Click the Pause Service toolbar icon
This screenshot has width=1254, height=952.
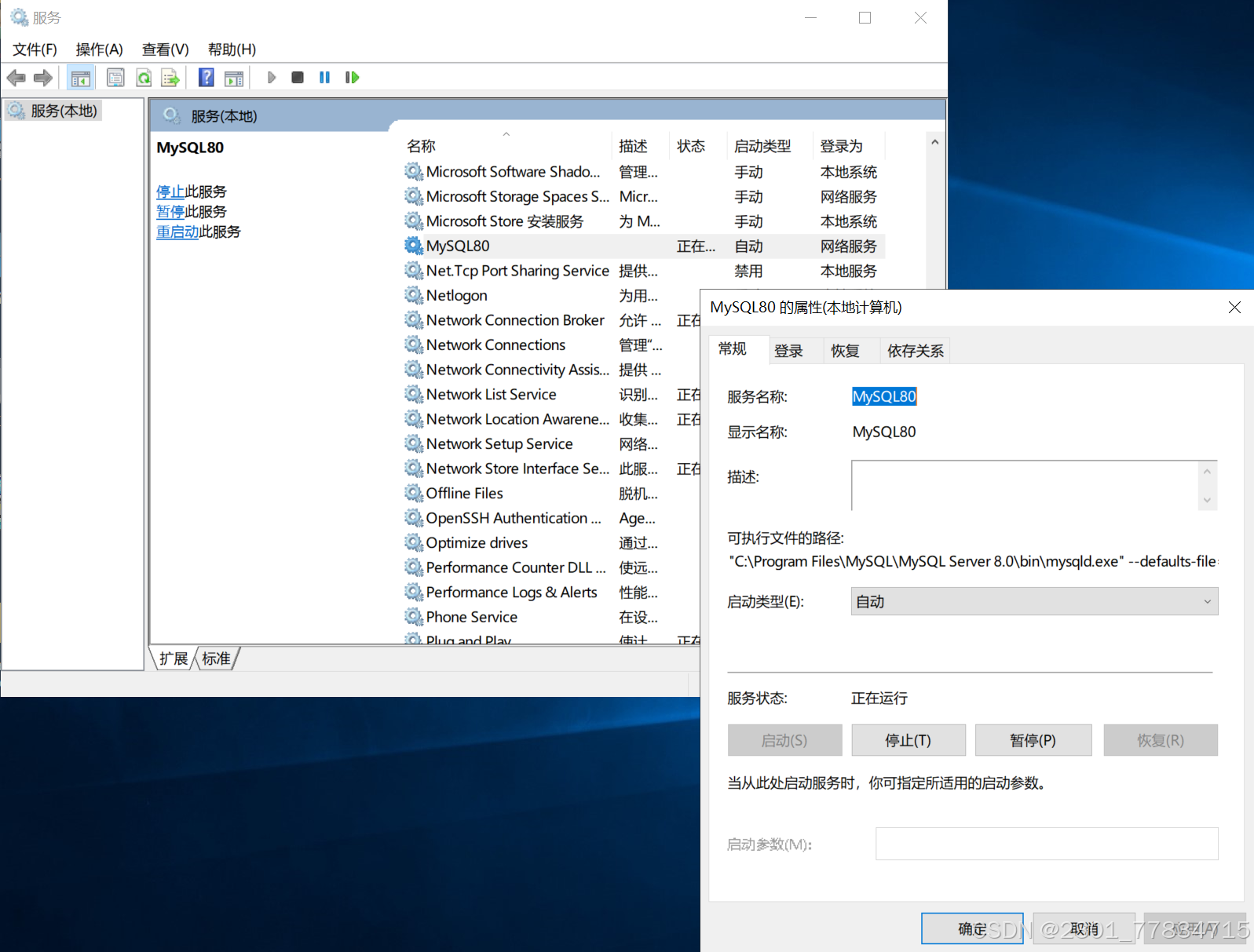point(324,78)
